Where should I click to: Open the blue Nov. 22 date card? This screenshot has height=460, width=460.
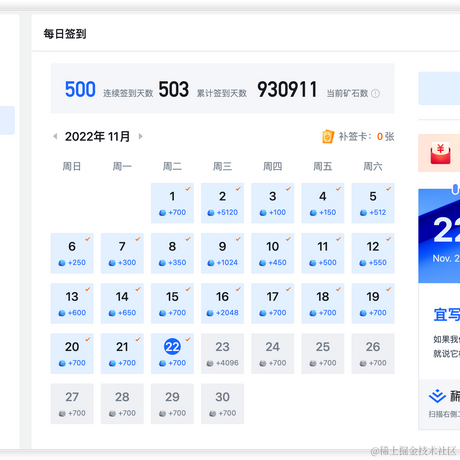tap(439, 236)
